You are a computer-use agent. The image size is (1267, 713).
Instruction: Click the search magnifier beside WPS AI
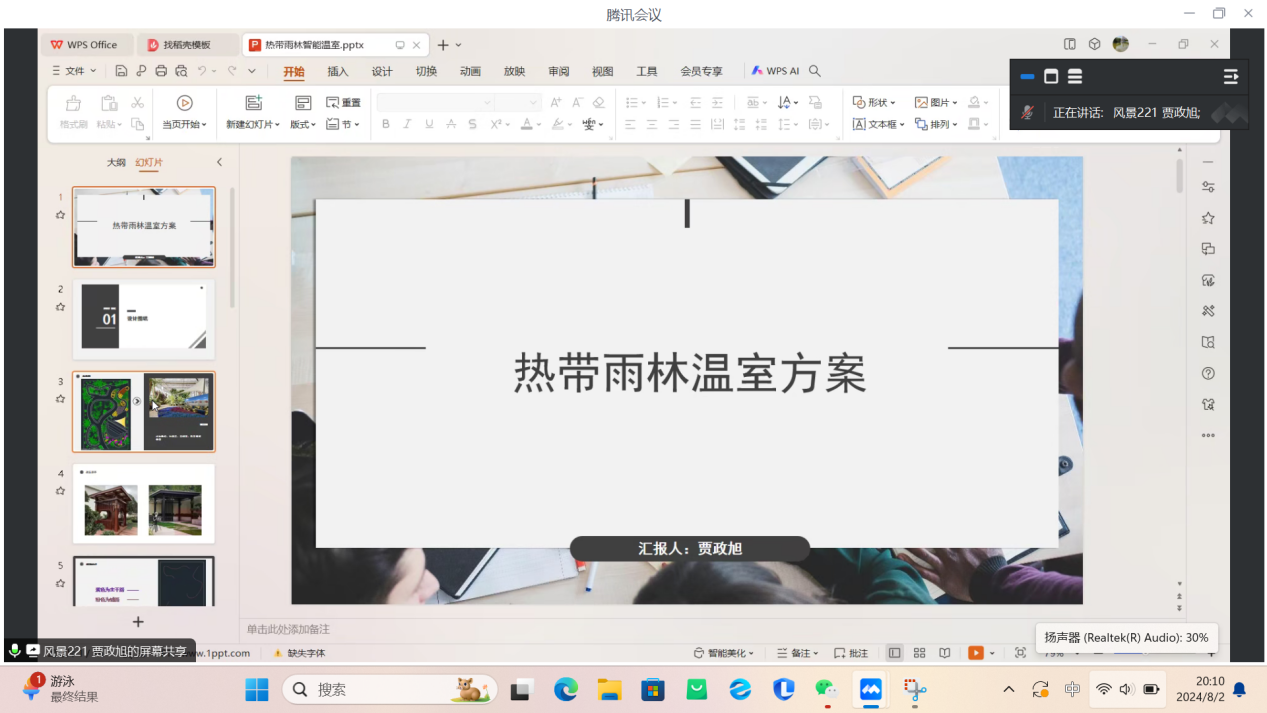pyautogui.click(x=815, y=71)
